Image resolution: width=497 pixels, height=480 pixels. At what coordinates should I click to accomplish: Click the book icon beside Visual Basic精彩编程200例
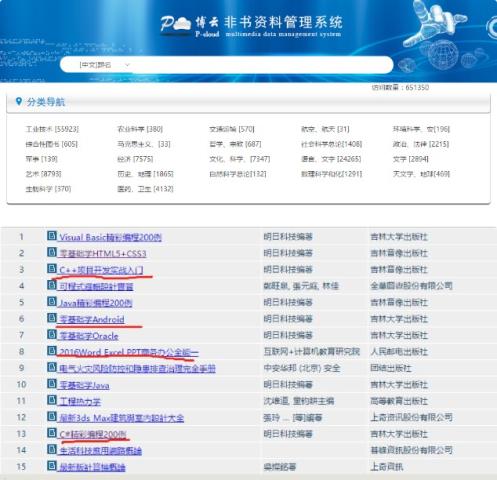(x=52, y=236)
